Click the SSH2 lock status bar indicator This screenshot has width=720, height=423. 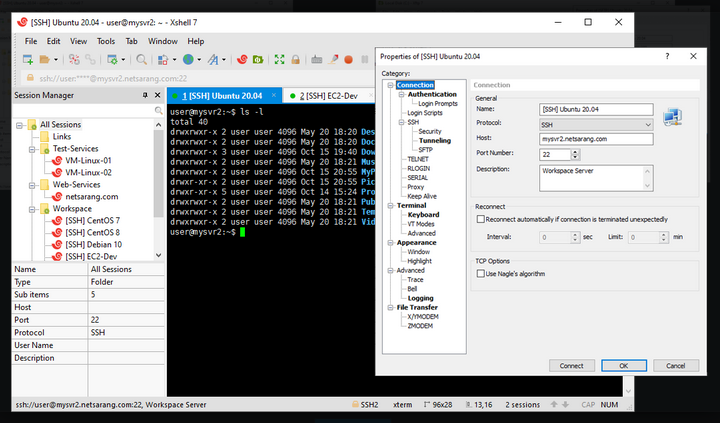click(x=365, y=405)
